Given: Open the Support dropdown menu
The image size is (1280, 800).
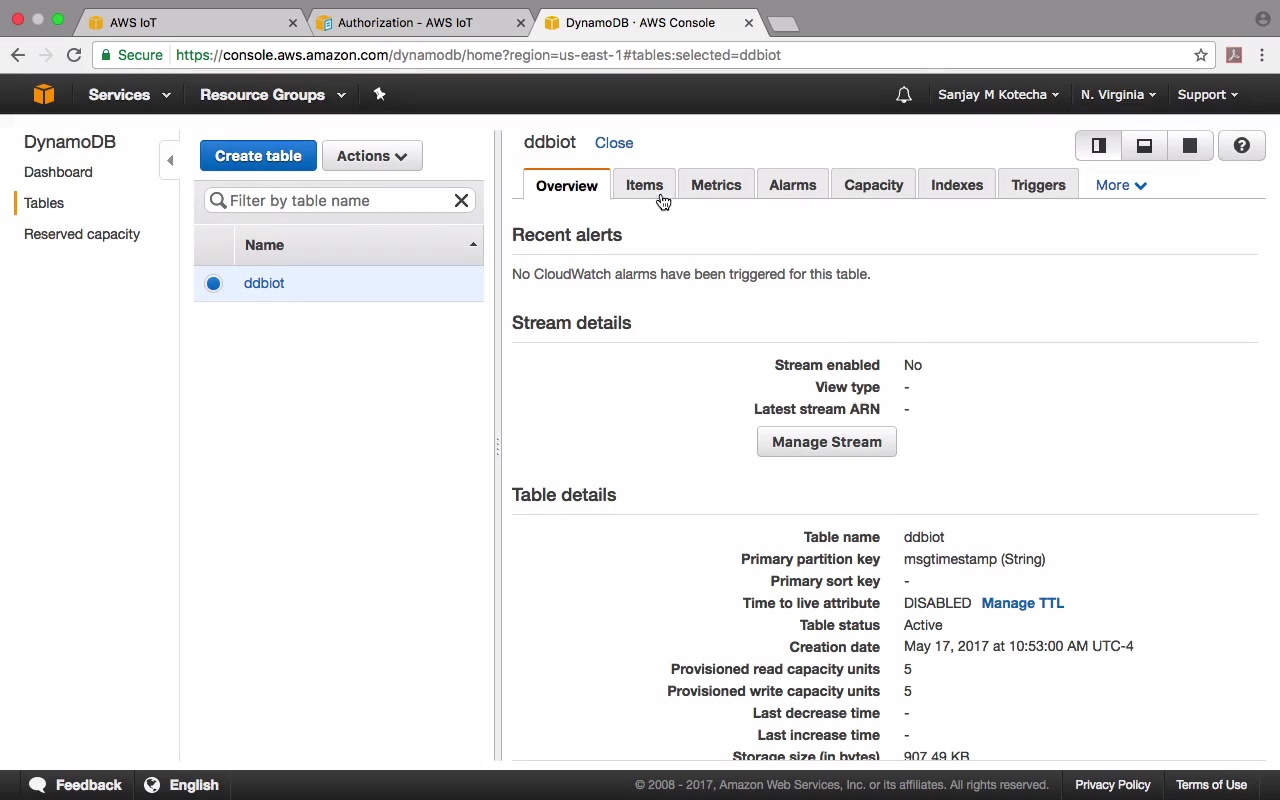Looking at the screenshot, I should tap(1207, 95).
